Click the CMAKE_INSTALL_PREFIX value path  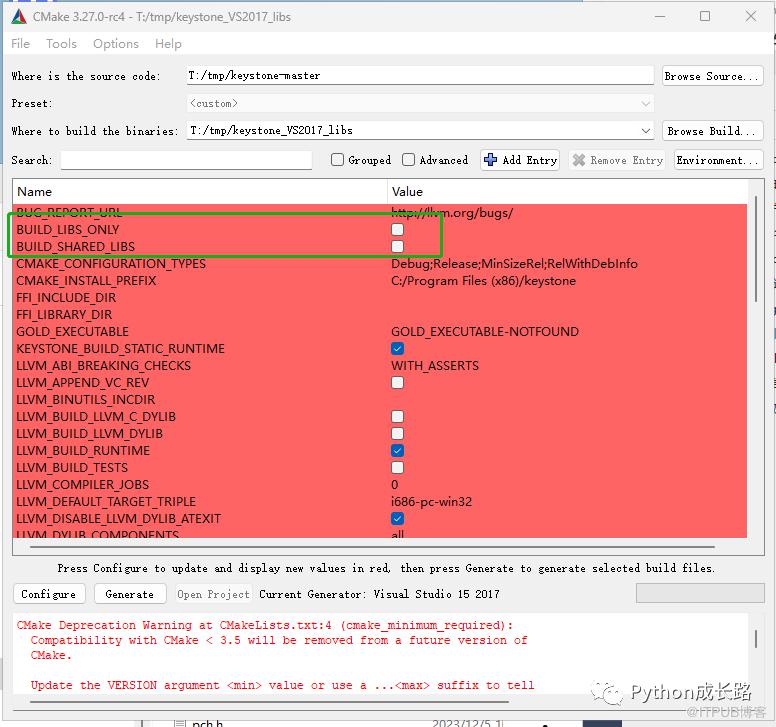pos(483,281)
